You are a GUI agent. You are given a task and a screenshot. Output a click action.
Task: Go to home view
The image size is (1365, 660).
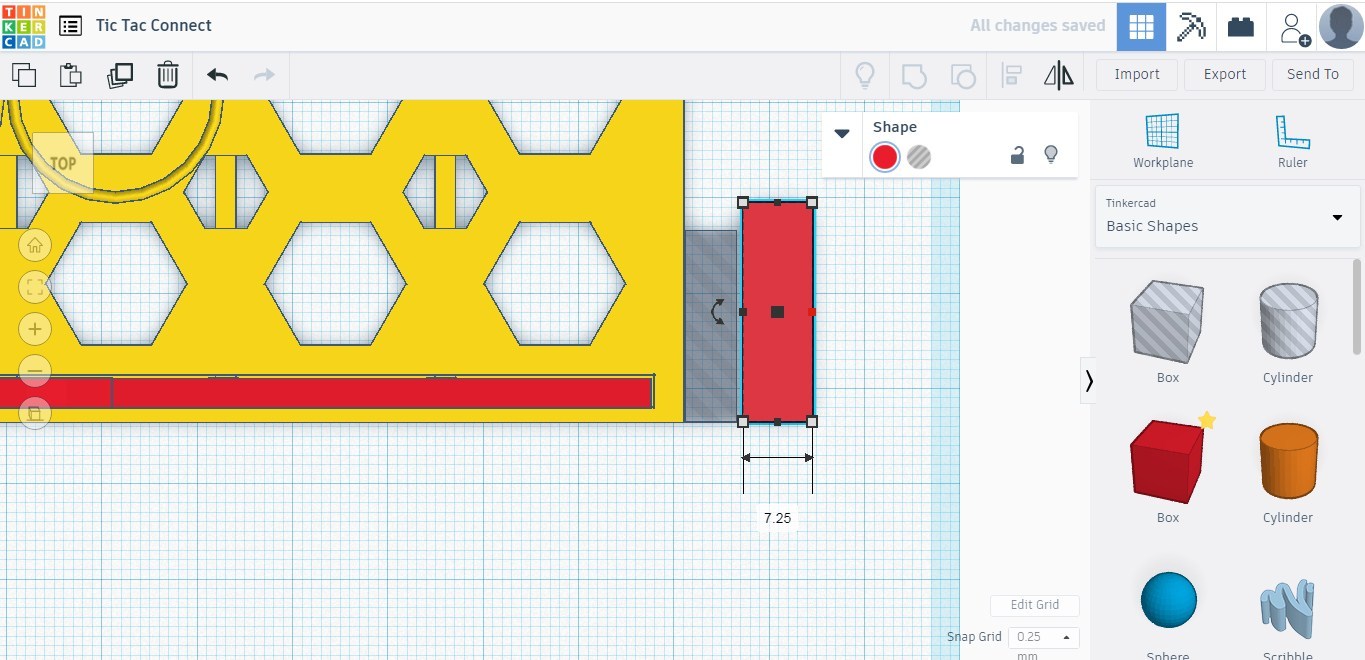[x=35, y=245]
